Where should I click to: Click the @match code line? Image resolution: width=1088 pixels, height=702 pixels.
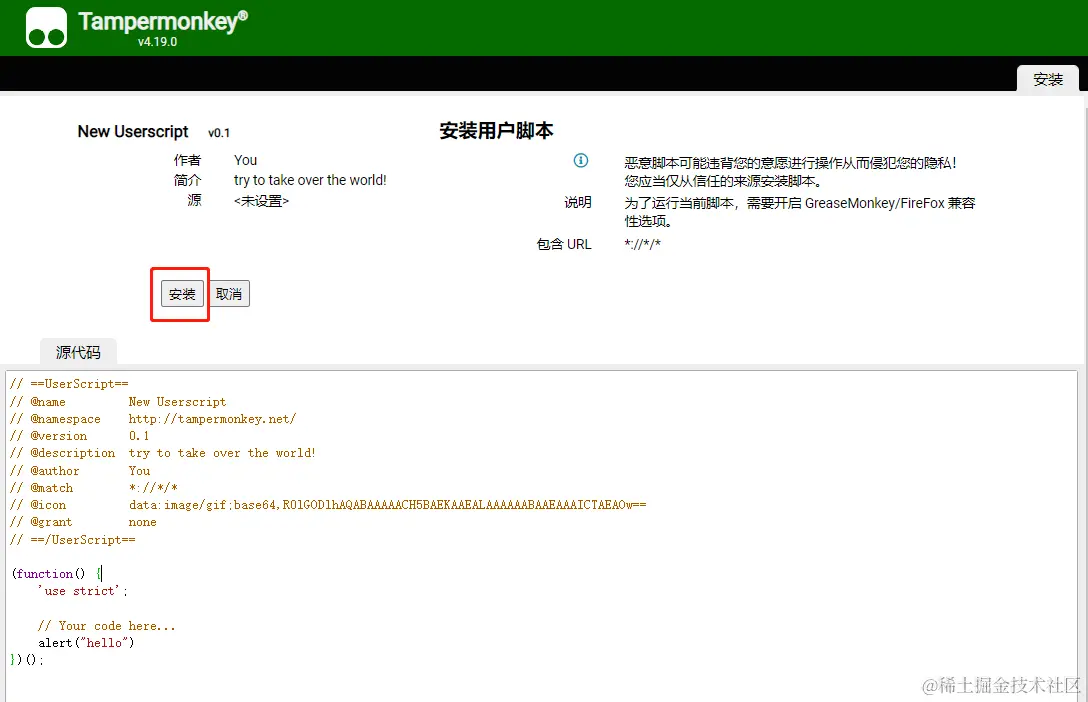click(x=94, y=488)
